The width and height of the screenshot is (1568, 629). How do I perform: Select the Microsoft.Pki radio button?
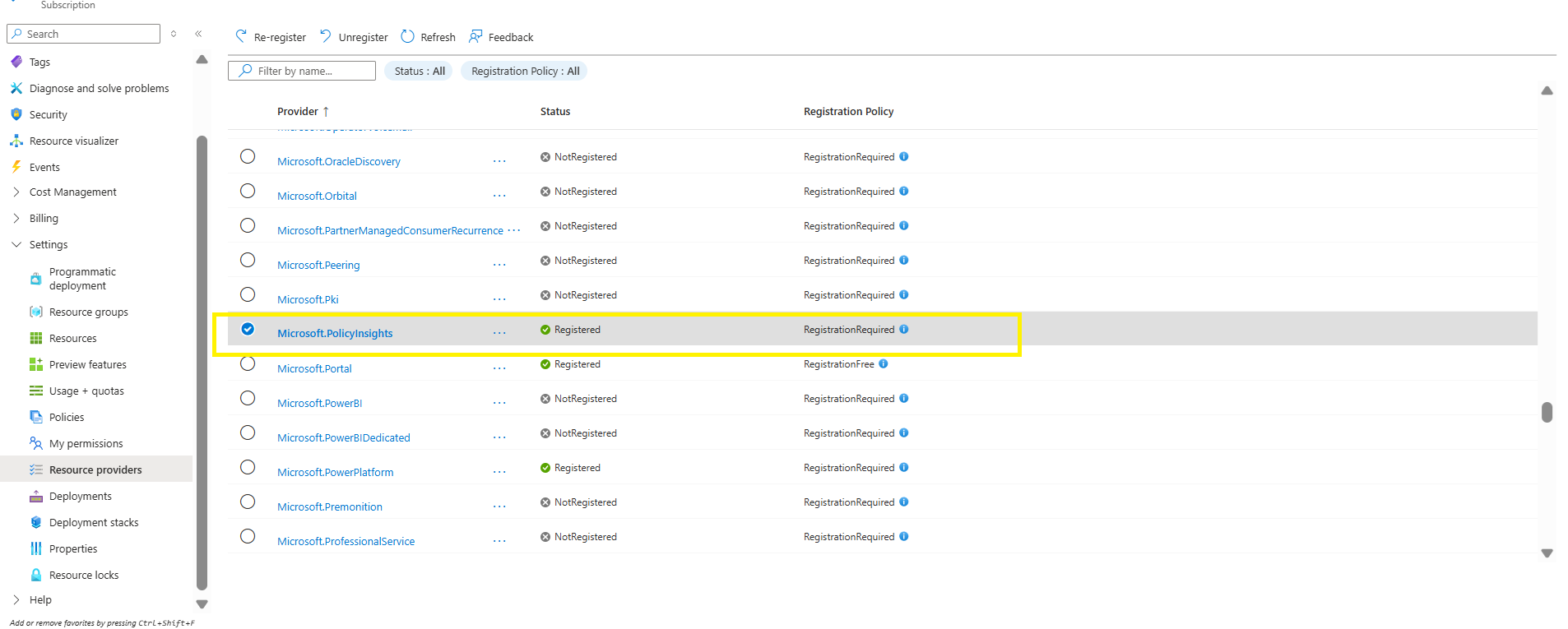tap(248, 294)
